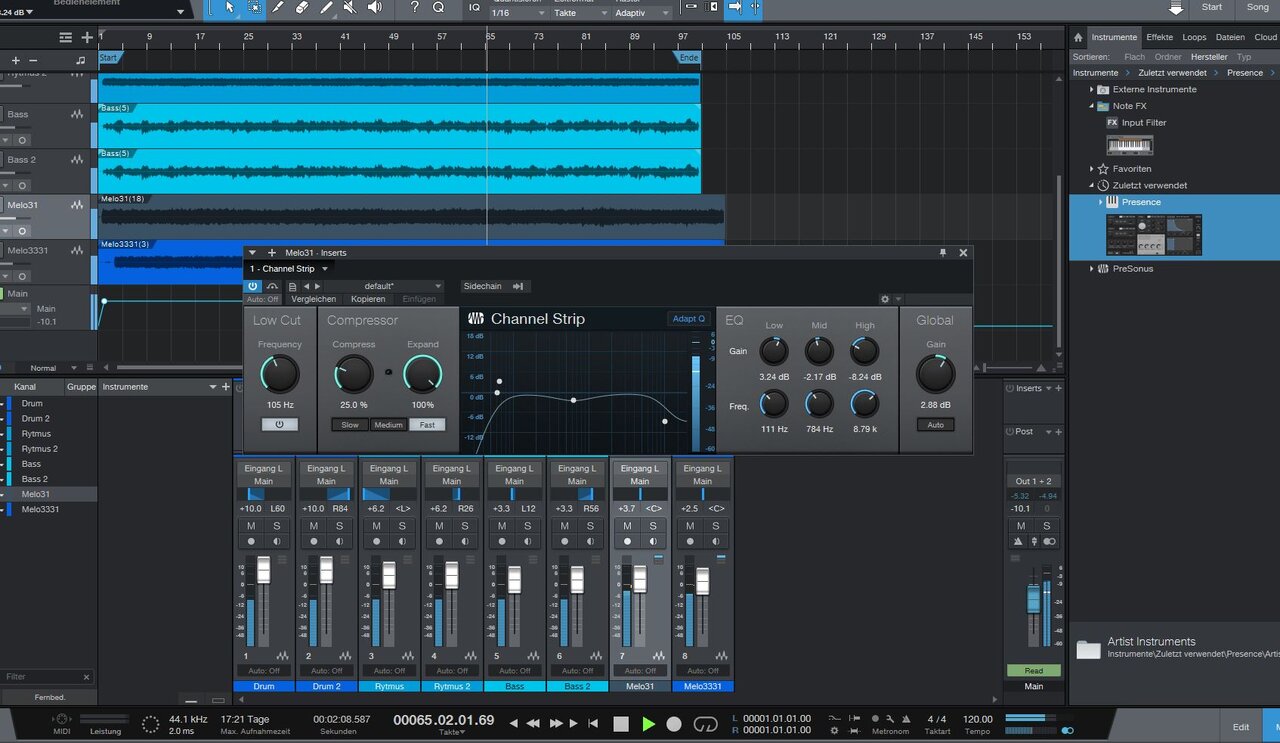Click the Presence instrument thumbnail
1280x743 pixels.
pyautogui.click(x=1154, y=235)
